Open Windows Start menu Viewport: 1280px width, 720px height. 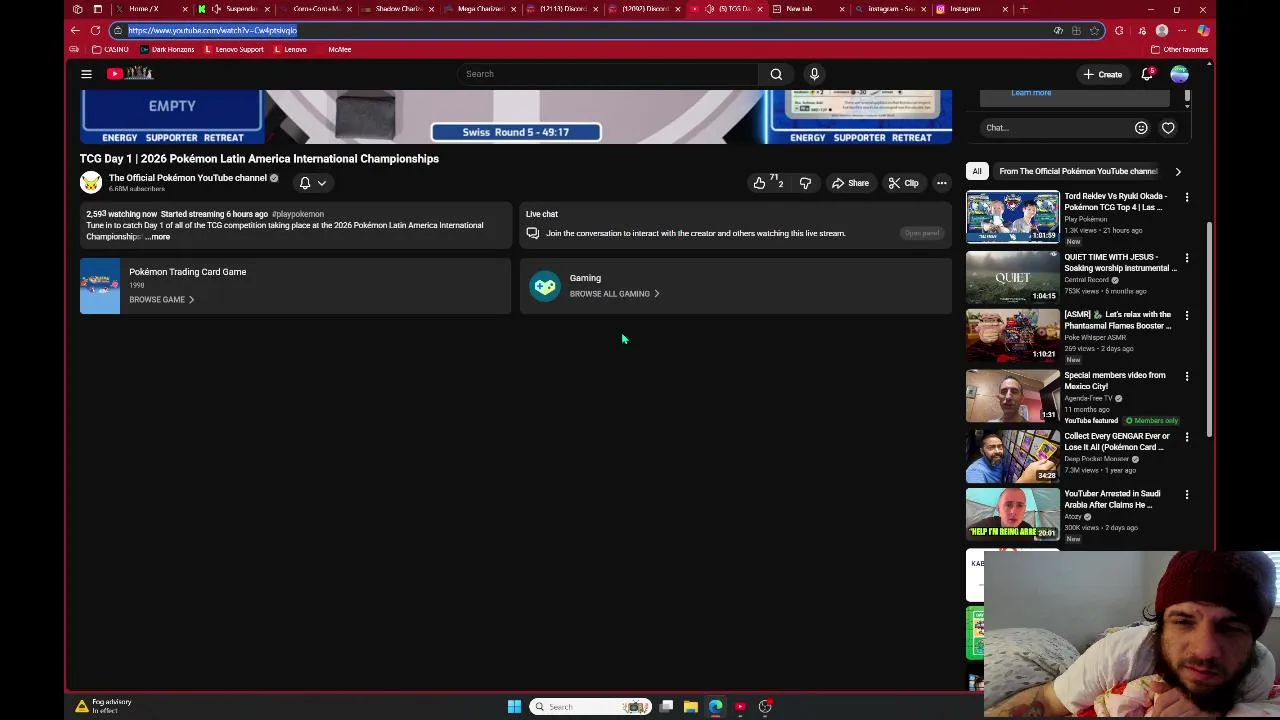[x=514, y=707]
